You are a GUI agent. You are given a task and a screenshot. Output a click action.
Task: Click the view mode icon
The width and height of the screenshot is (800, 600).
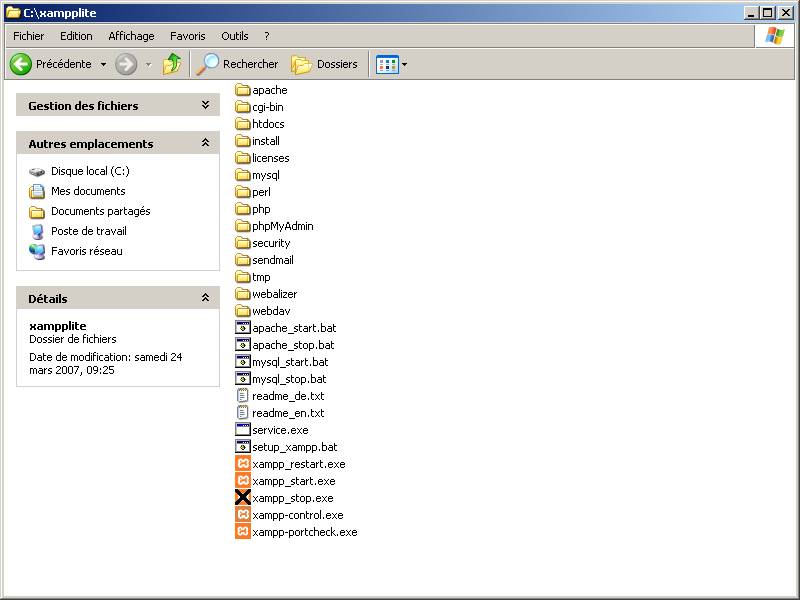click(x=387, y=64)
